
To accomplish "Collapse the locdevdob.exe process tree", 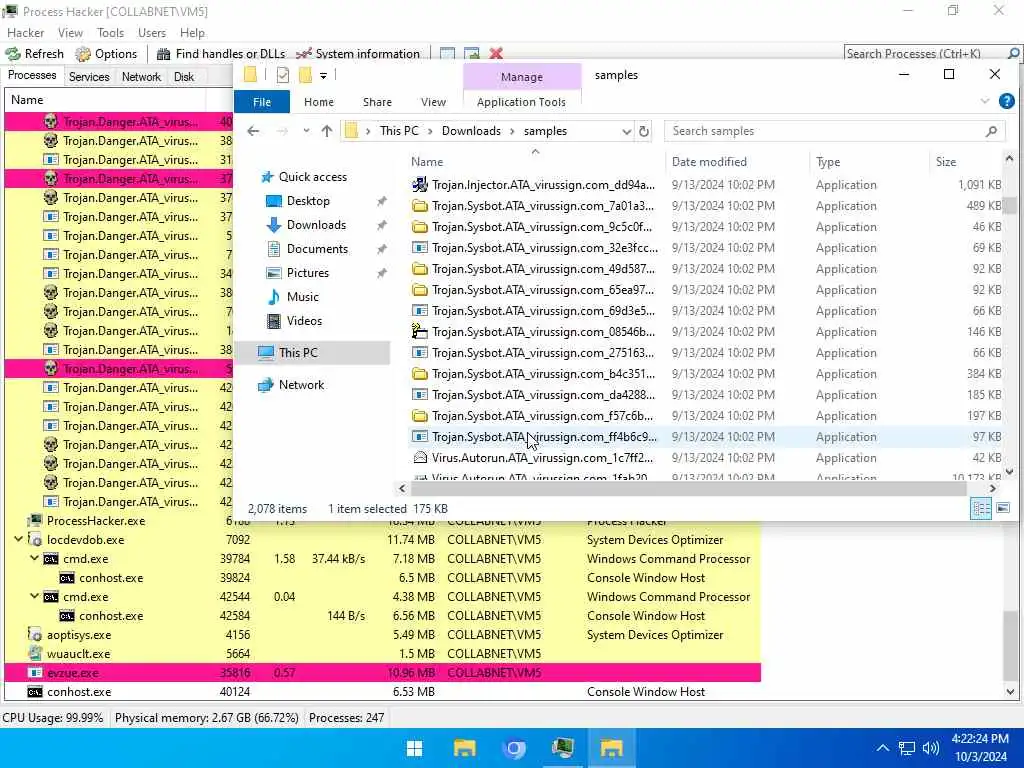I will click(18, 540).
